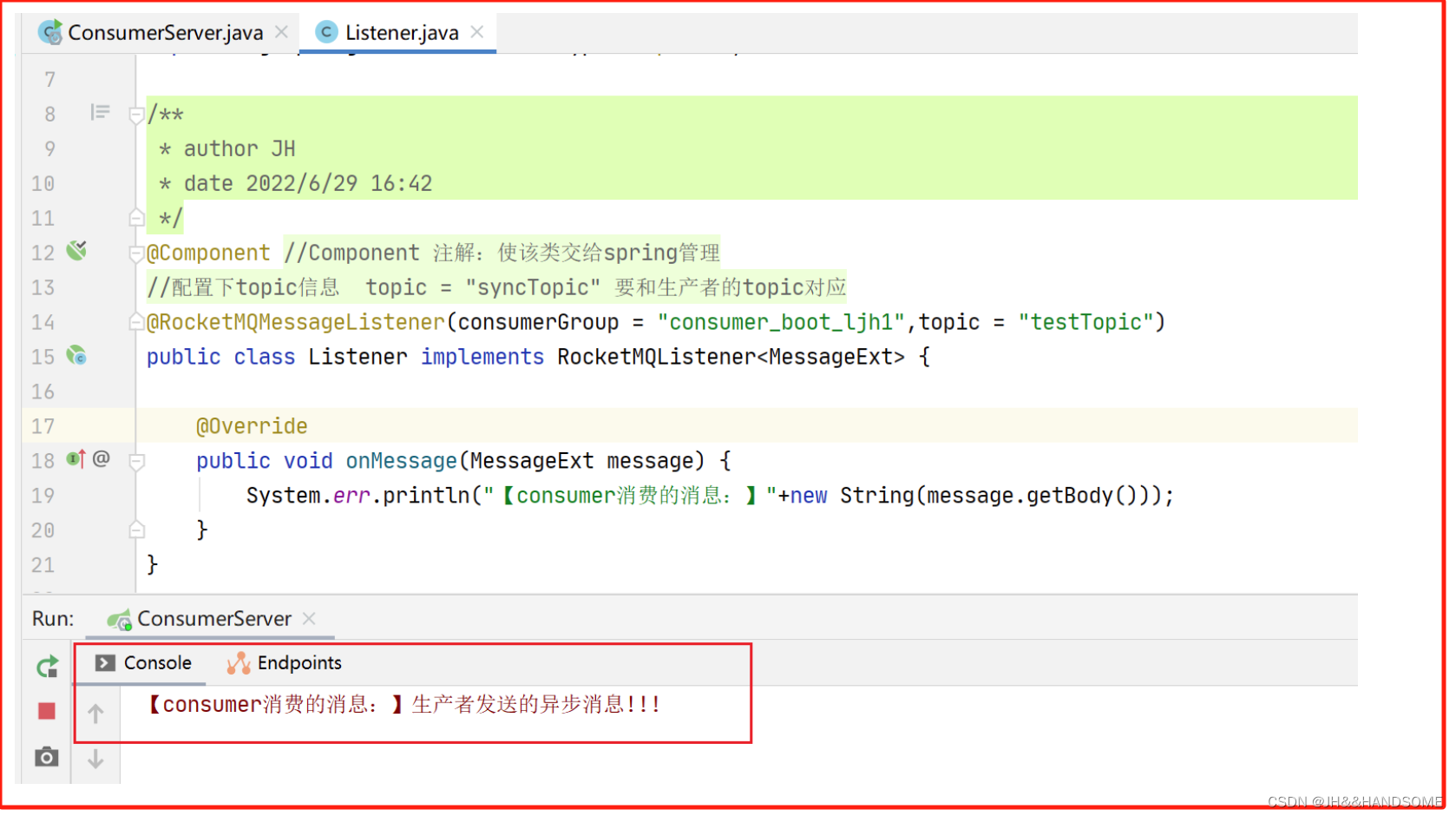Click the System.err.println statement
This screenshot has width=1456, height=816.
(710, 497)
